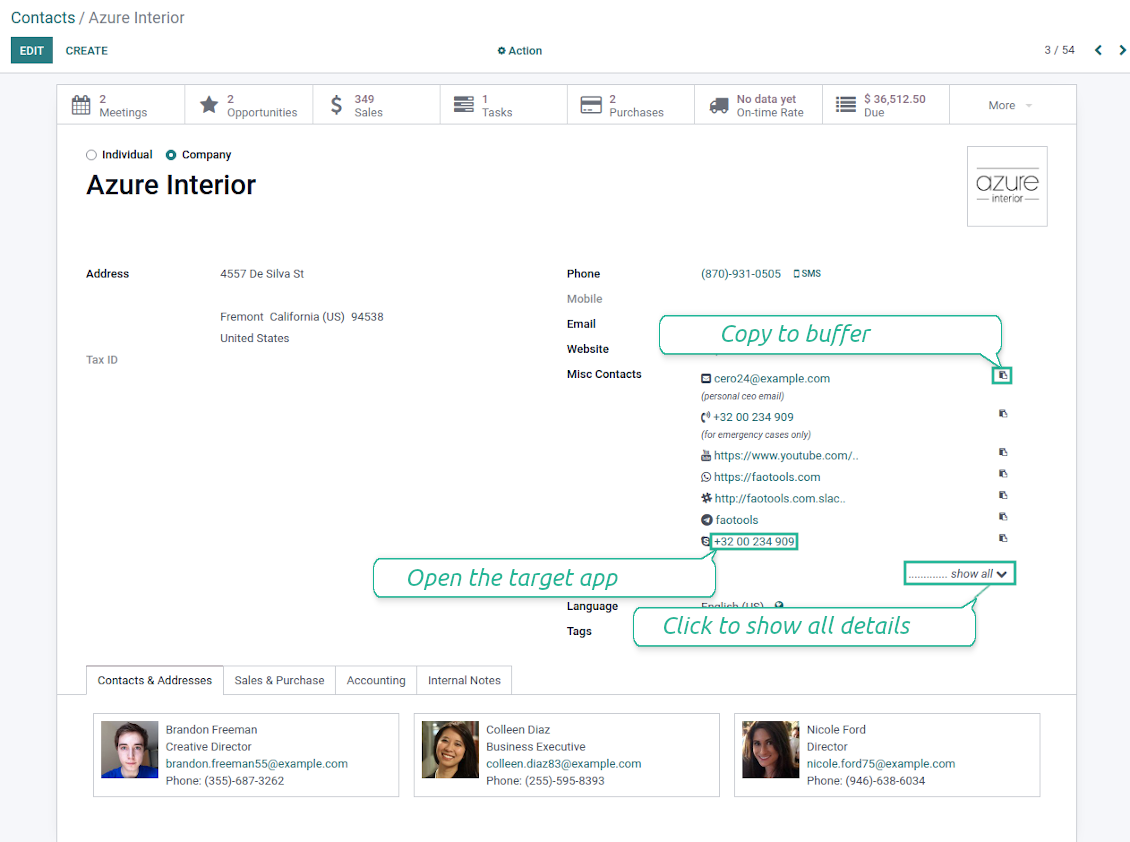Screen dimensions: 1130x842
Task: Click the 3 / 54 pager counter
Action: 1059,50
